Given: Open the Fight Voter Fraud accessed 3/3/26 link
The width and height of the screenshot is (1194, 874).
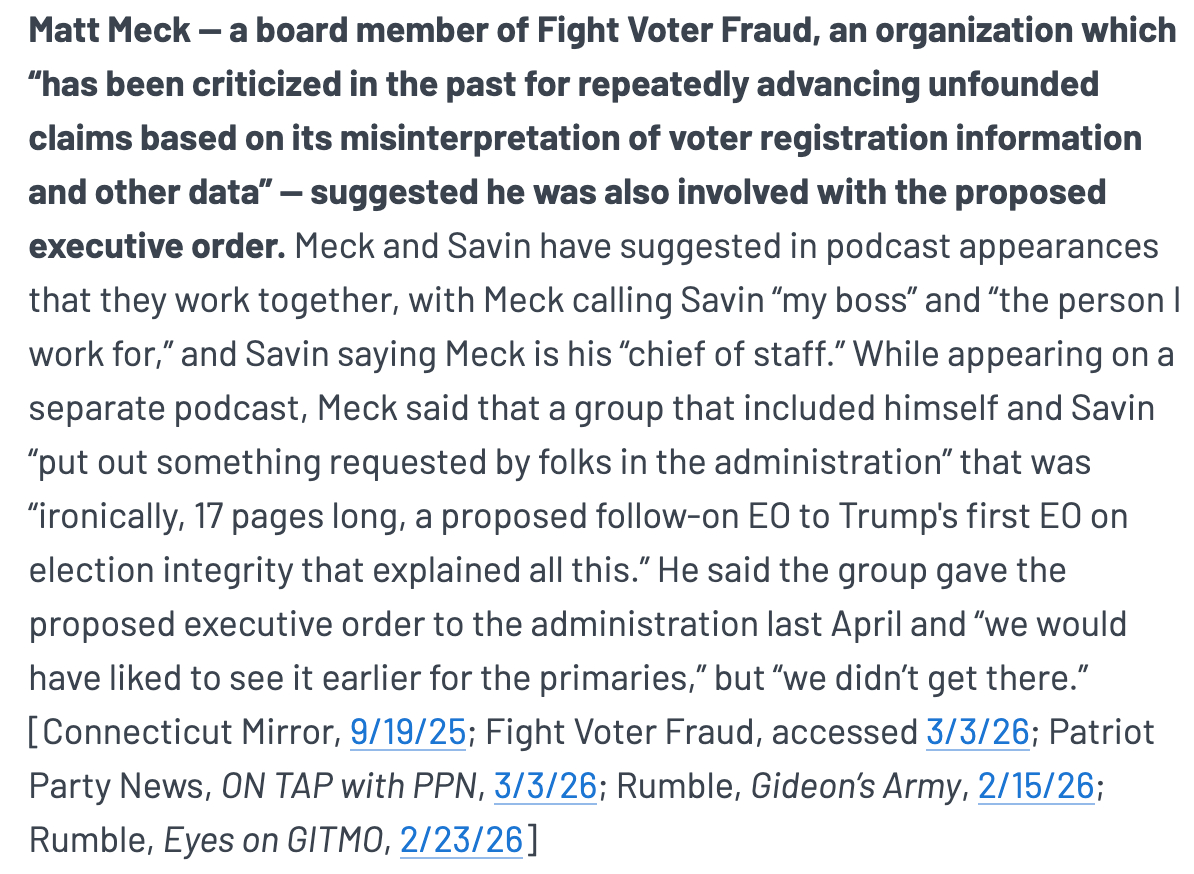Looking at the screenshot, I should [x=977, y=733].
